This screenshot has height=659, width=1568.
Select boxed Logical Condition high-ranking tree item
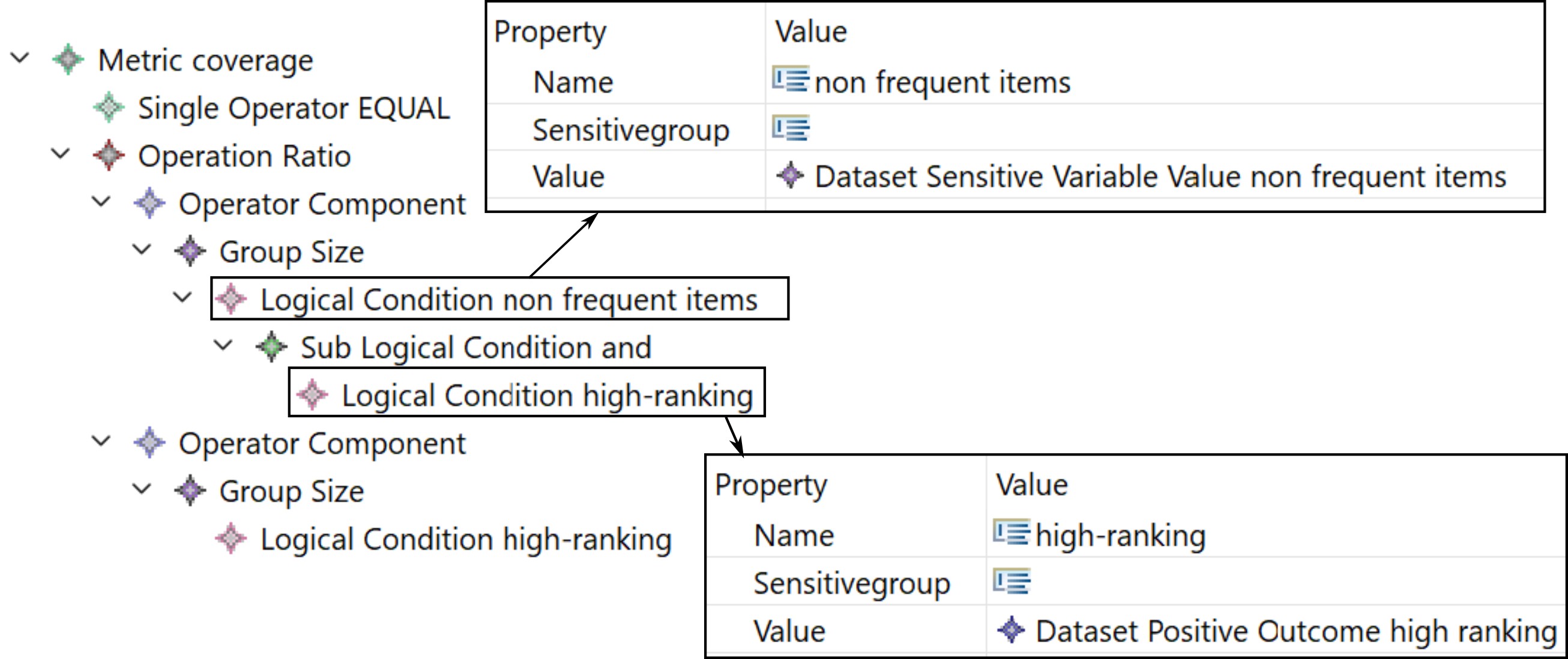(526, 395)
